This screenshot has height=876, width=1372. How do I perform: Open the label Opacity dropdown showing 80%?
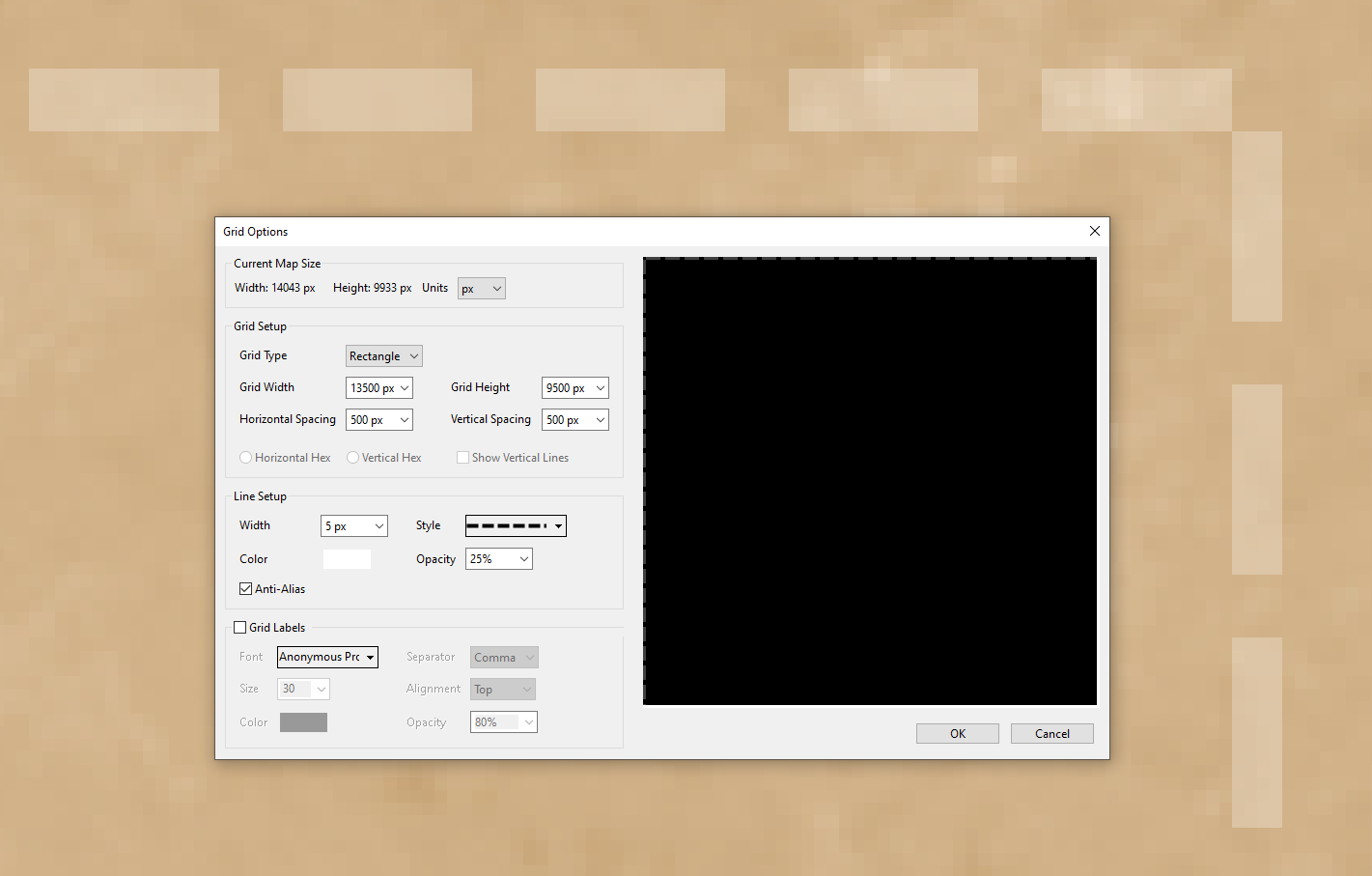(x=503, y=722)
